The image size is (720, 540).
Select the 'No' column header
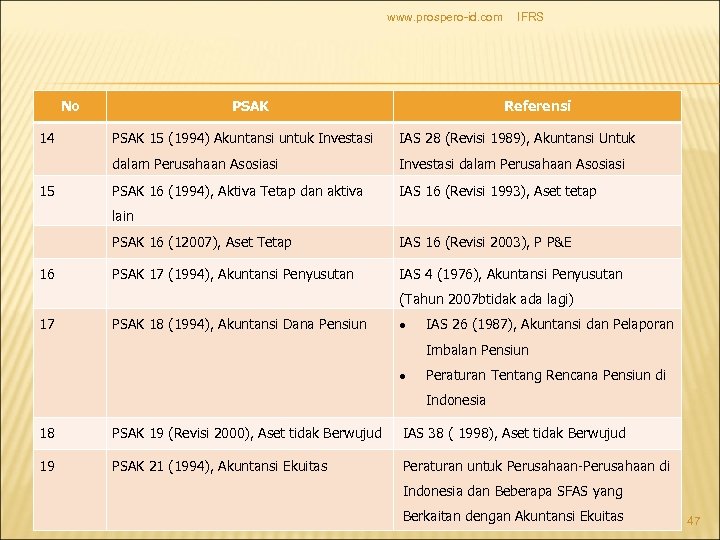tap(70, 106)
